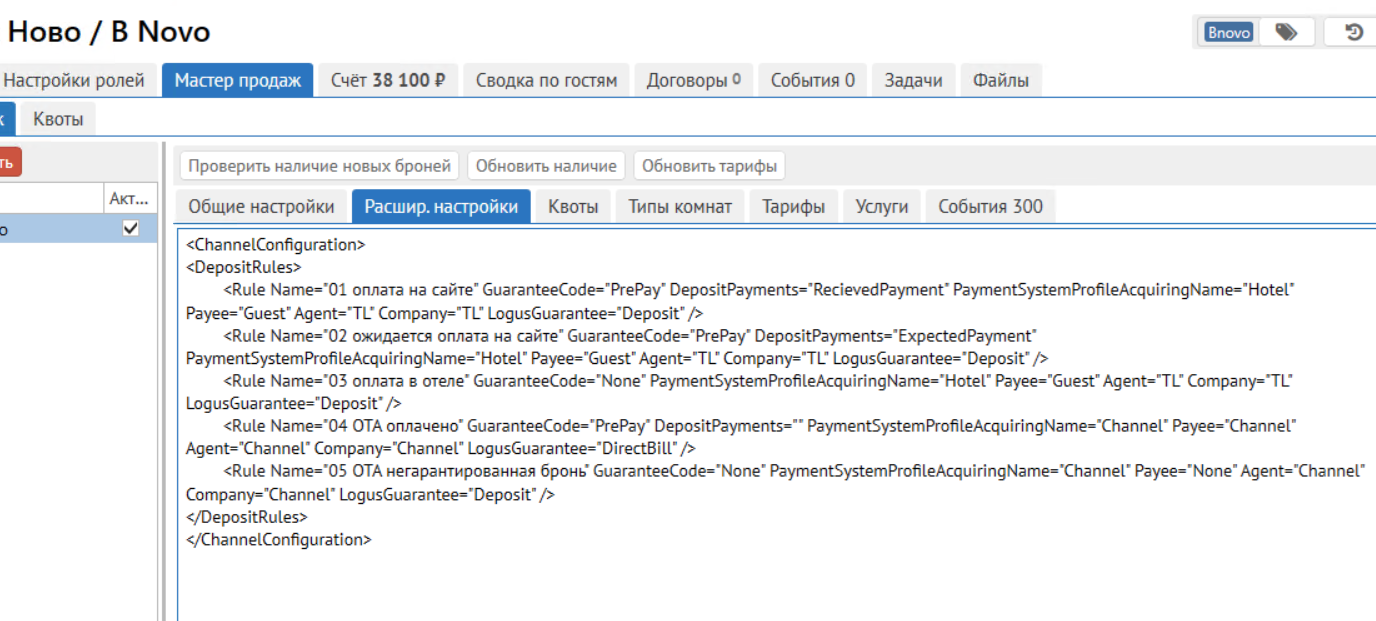Image resolution: width=1376 pixels, height=621 pixels.
Task: Click the Обновить тарифы button
Action: (x=709, y=165)
